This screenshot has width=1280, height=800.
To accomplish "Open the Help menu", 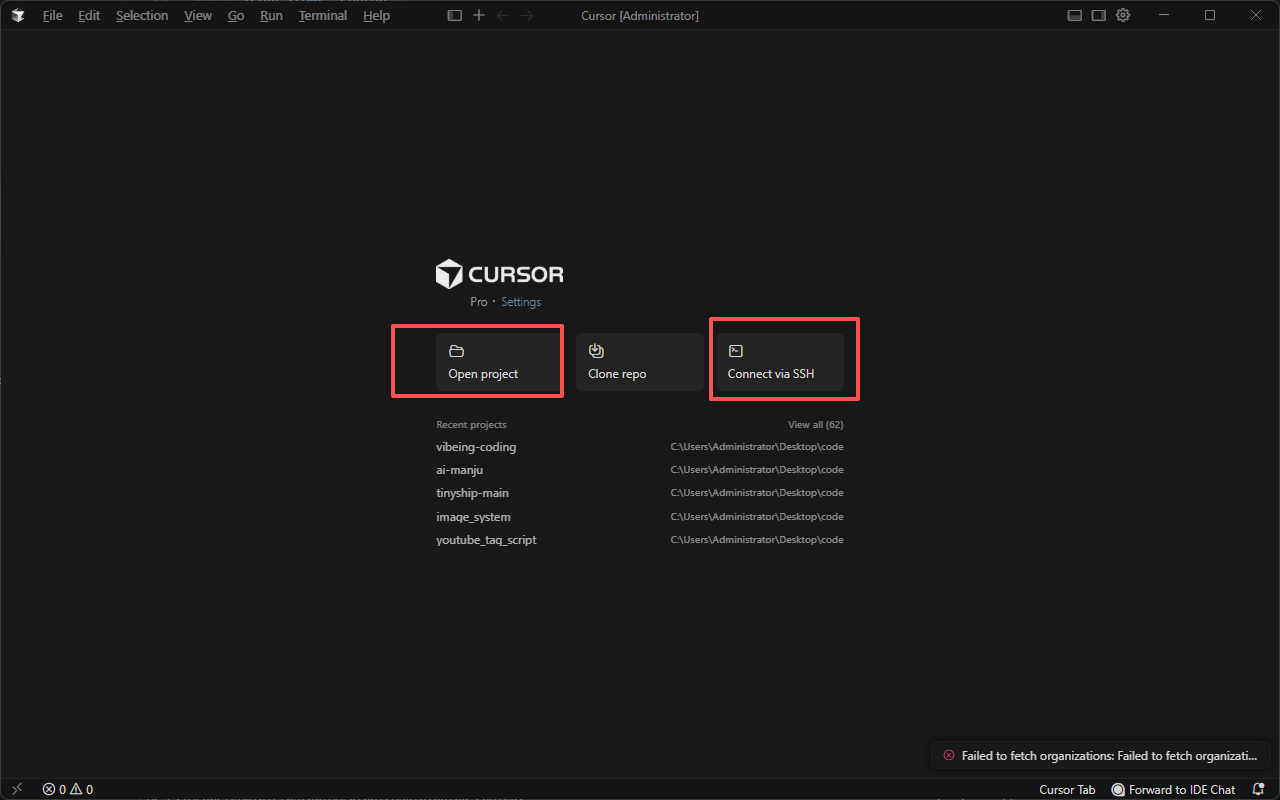I will coord(376,15).
